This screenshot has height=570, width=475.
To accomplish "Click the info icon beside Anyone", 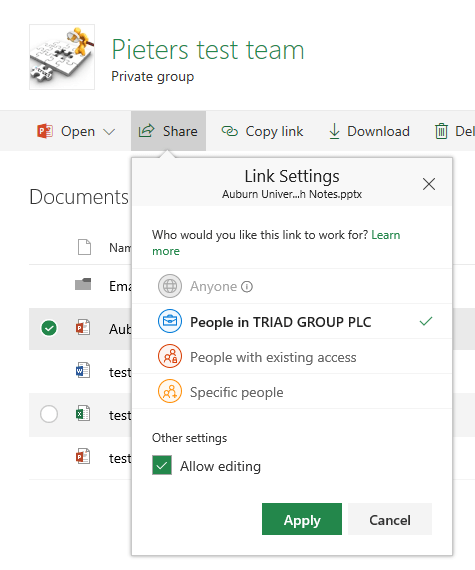I will 247,287.
